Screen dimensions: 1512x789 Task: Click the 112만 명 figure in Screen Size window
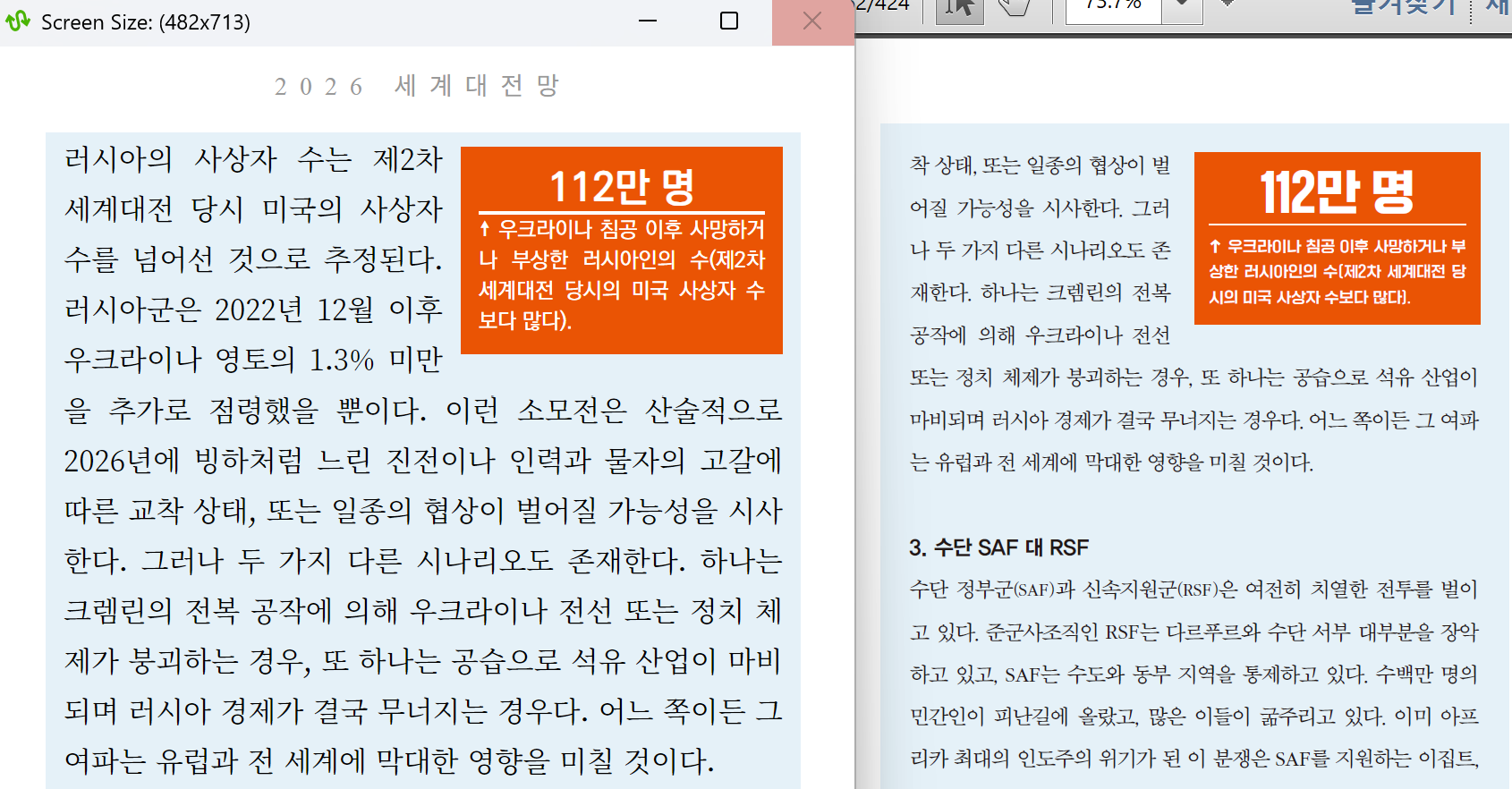pos(622,187)
